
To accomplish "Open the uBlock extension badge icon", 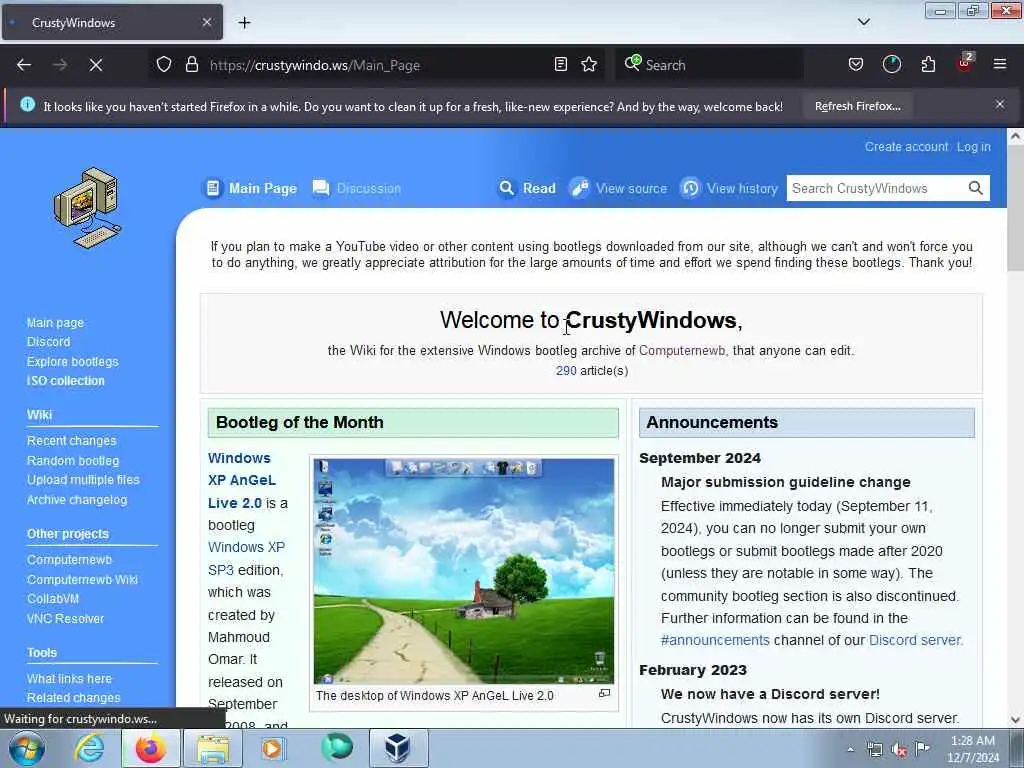I will pos(965,63).
